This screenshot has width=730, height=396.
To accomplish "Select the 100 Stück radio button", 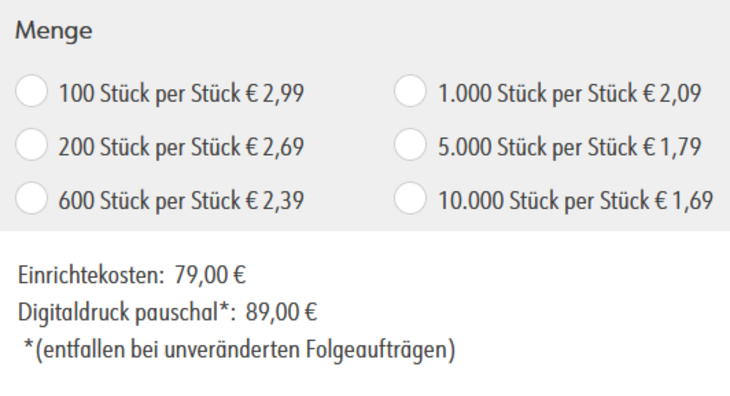I will tap(31, 91).
